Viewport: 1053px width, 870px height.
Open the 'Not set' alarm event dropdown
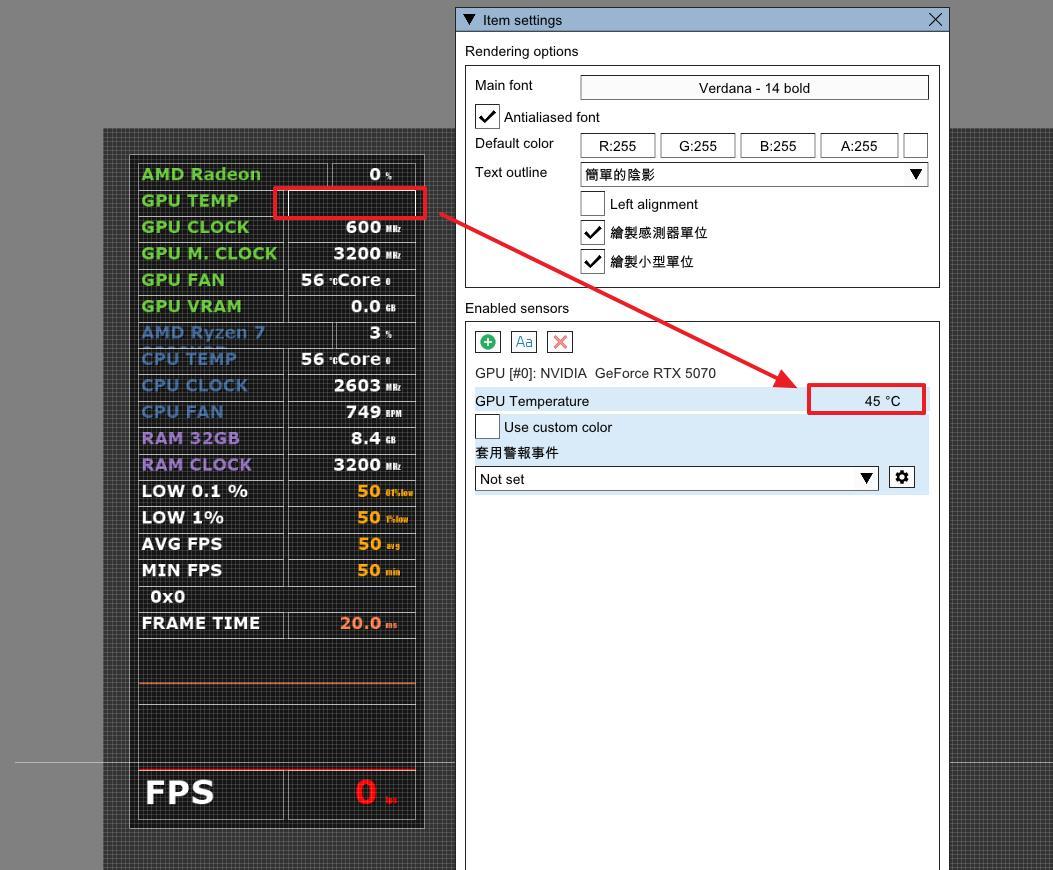pos(866,478)
